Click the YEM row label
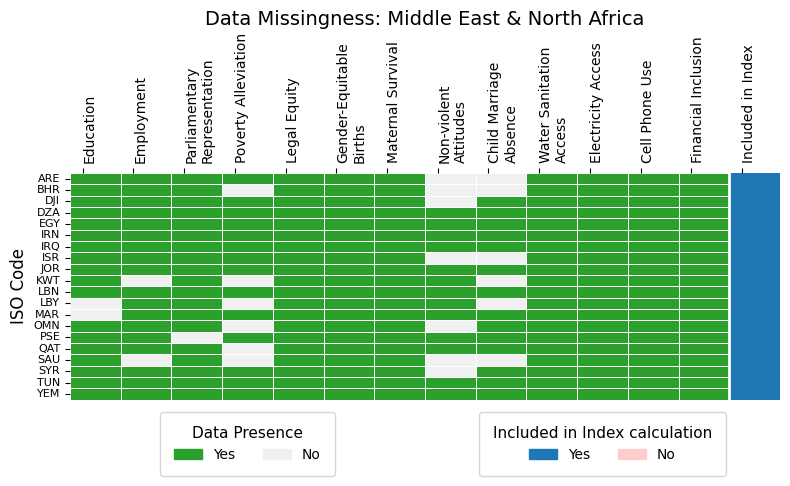Viewport: 790px width, 486px height. 48,394
